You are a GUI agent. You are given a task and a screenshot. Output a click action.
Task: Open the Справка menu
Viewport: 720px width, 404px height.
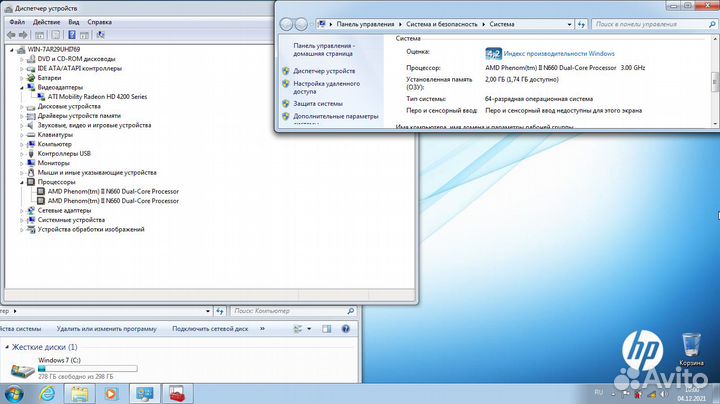pyautogui.click(x=99, y=22)
